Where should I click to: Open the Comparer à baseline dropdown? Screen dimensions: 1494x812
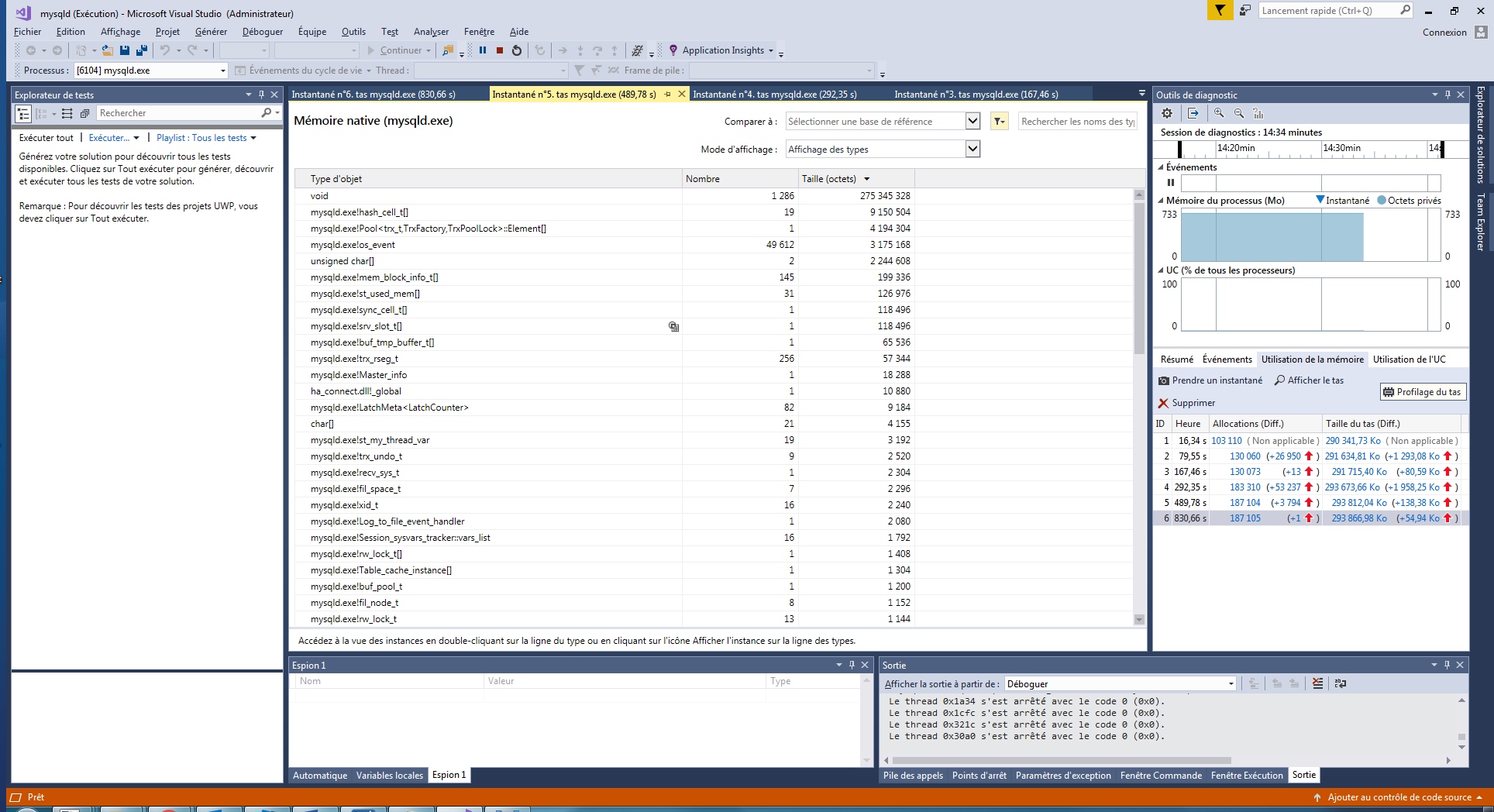pos(972,122)
